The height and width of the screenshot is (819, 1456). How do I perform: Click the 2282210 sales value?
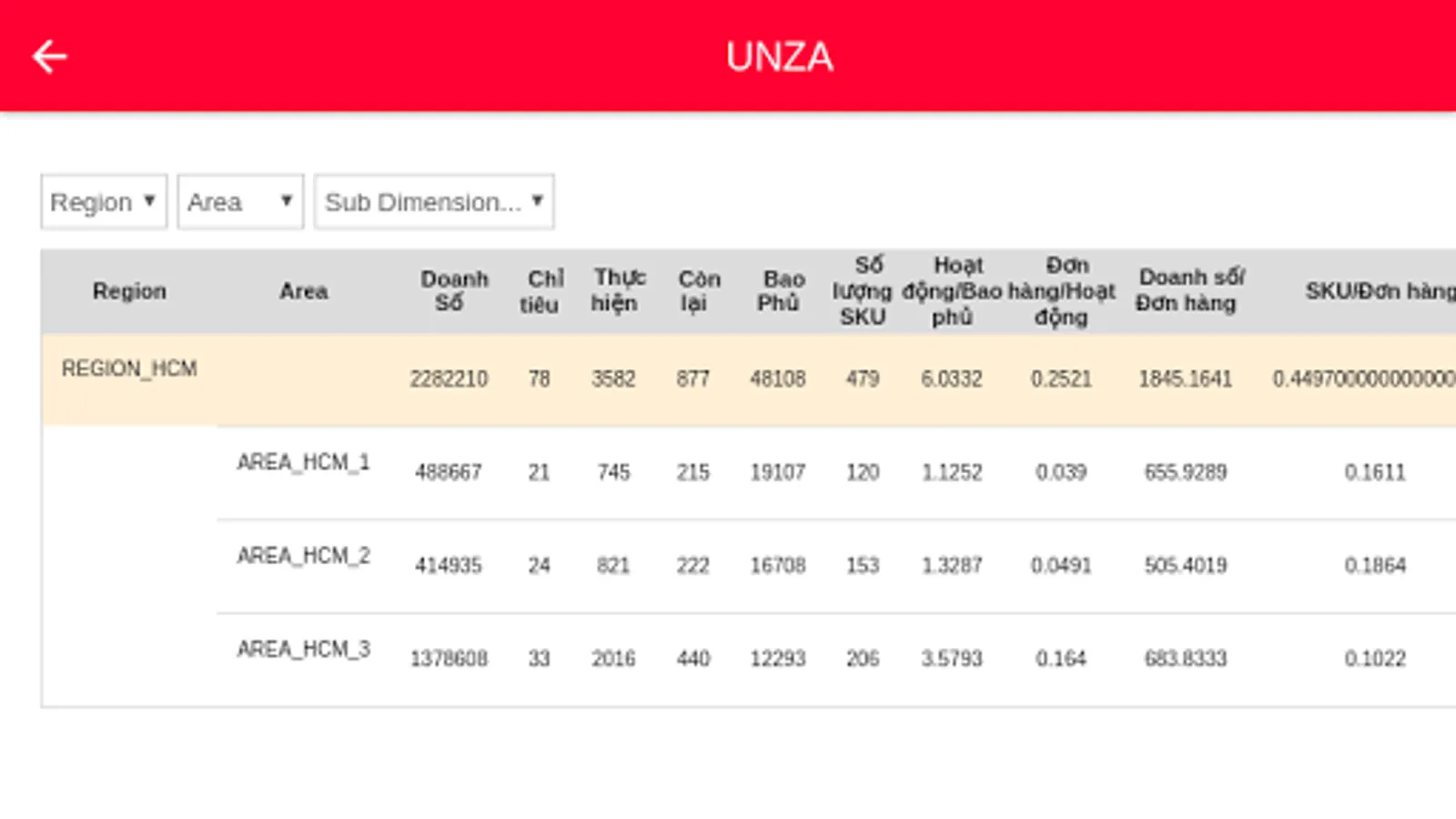449,379
